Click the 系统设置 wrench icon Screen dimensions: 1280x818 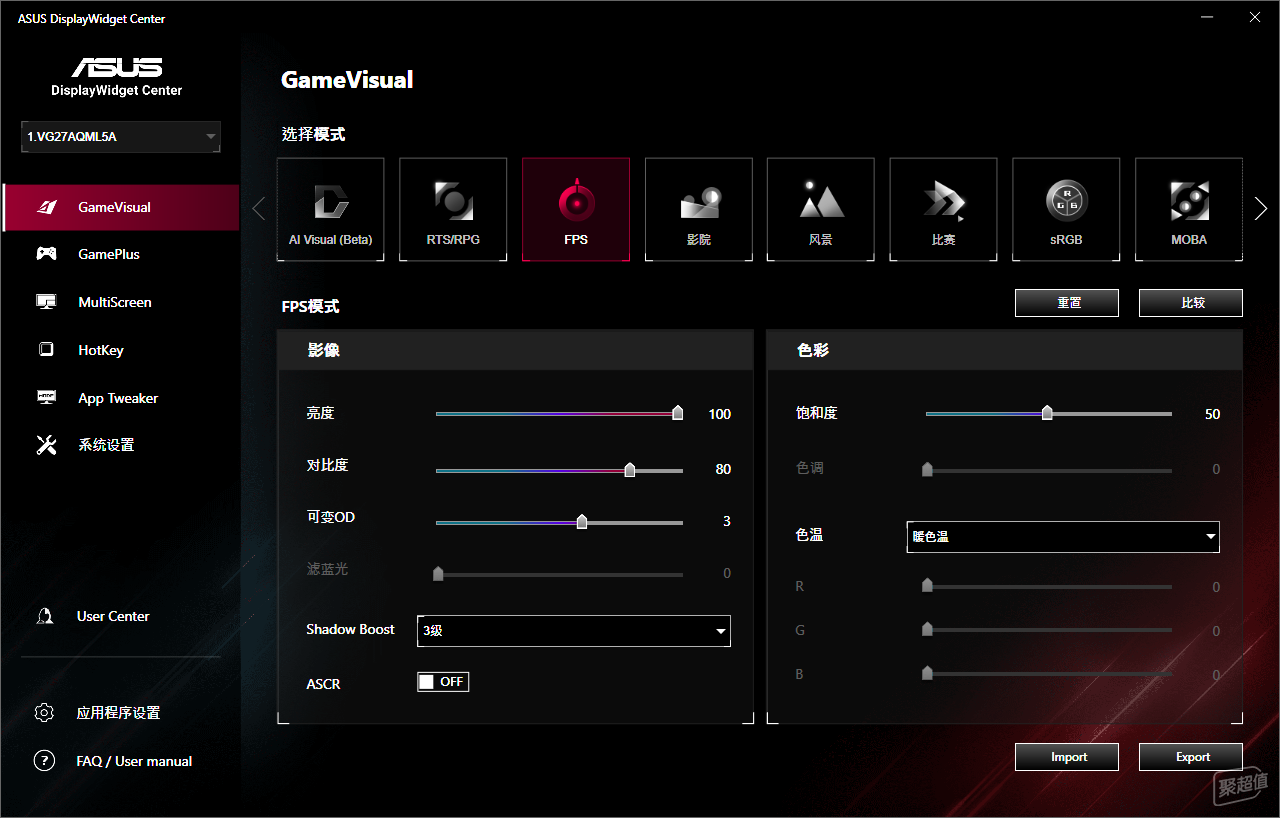46,445
